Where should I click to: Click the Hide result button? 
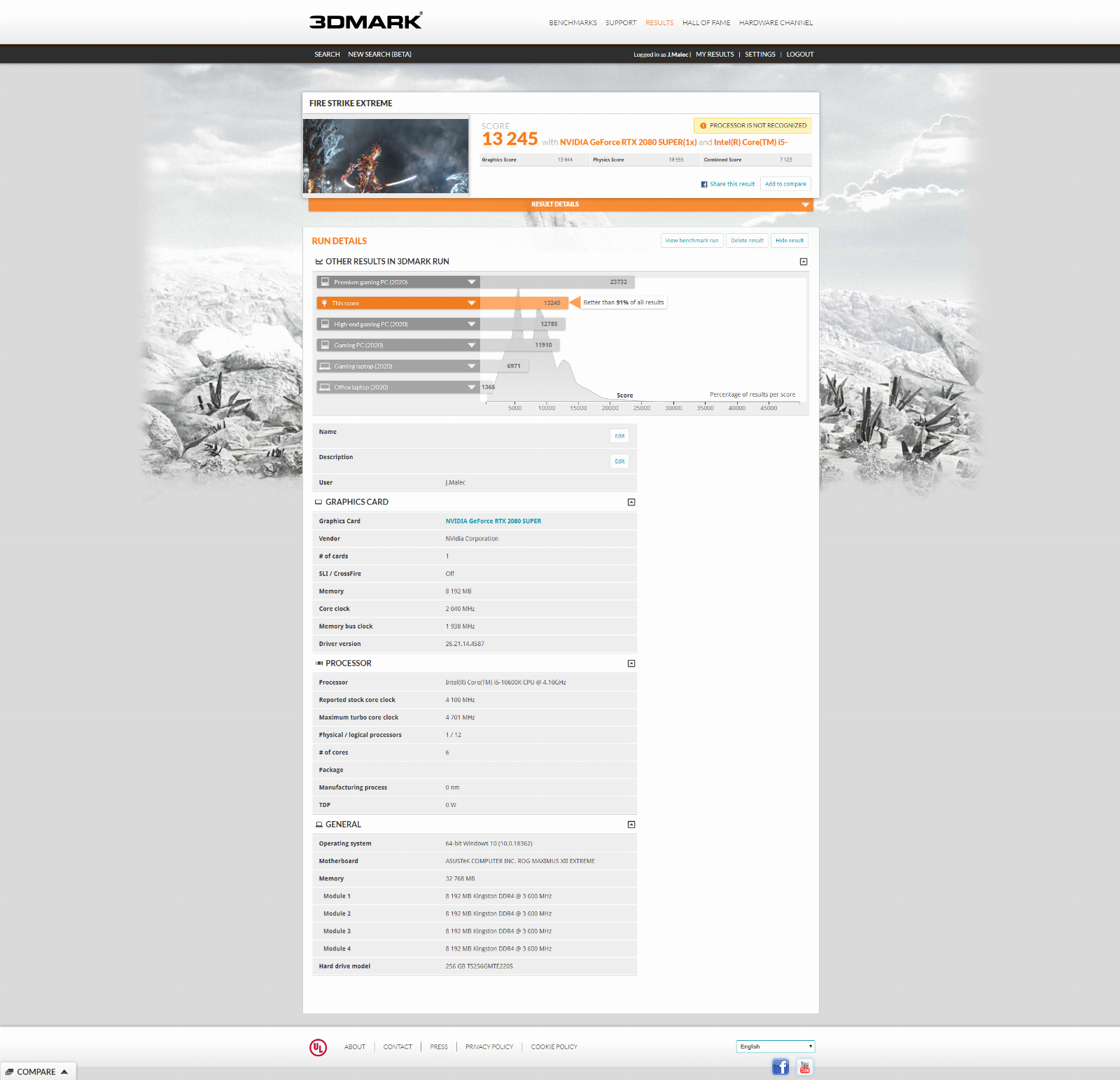[x=790, y=241]
